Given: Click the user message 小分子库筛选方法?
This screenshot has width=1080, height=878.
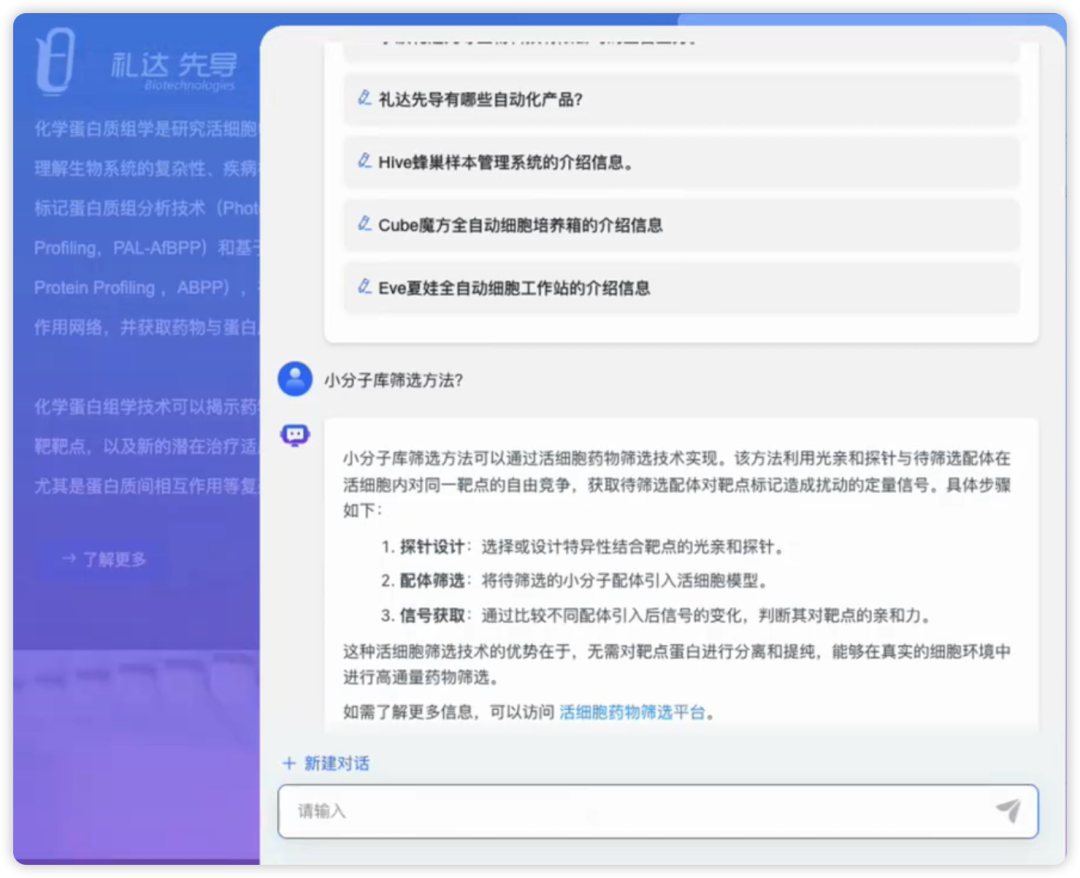Looking at the screenshot, I should click(393, 380).
